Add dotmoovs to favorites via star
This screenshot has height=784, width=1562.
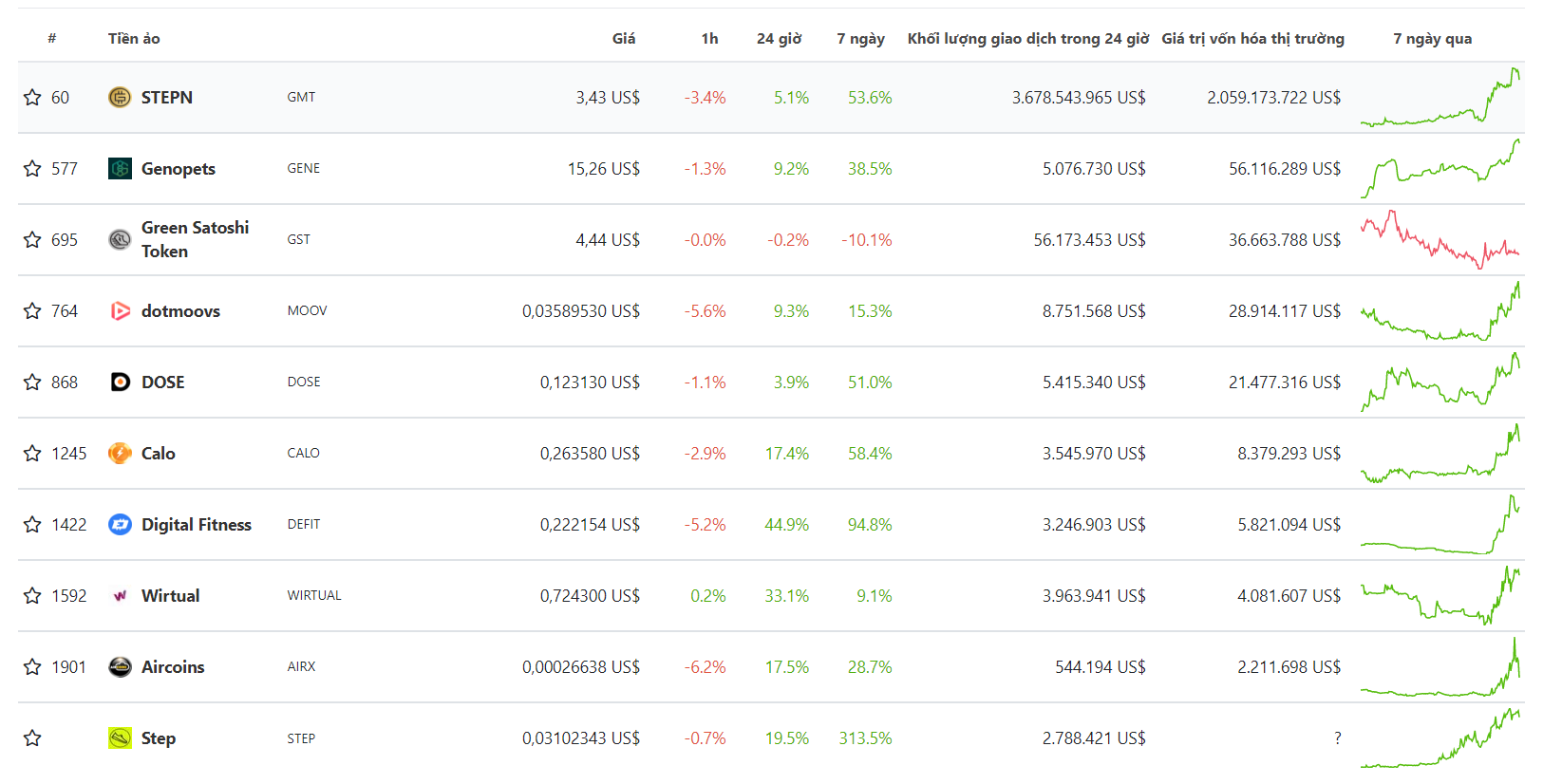(x=32, y=310)
